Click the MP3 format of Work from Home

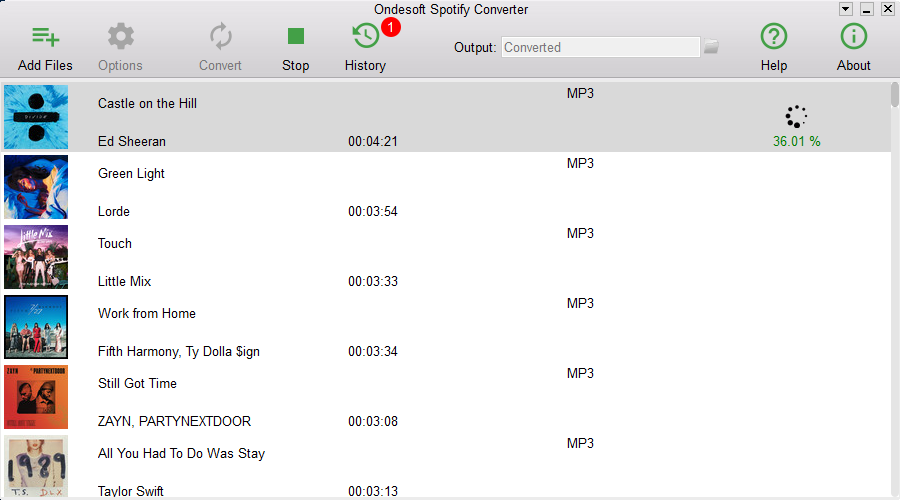pos(580,303)
